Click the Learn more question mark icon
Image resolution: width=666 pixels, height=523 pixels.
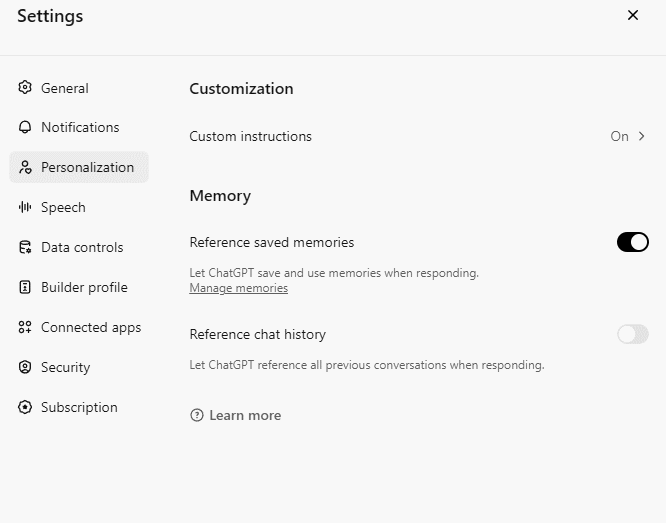[197, 415]
